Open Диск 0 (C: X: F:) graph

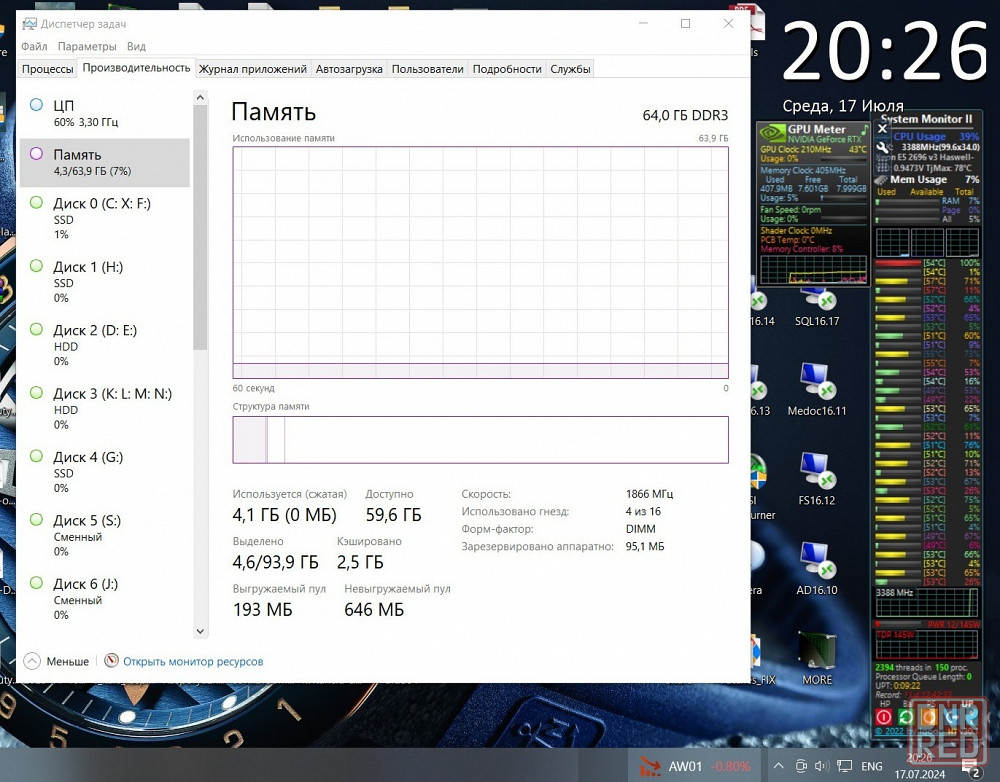pyautogui.click(x=105, y=219)
